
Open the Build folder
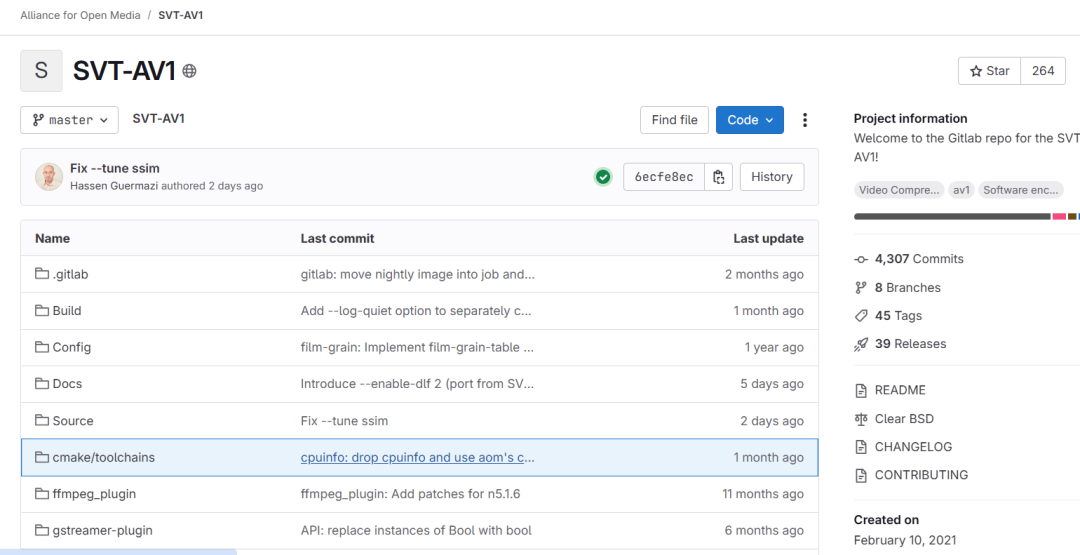pyautogui.click(x=67, y=311)
